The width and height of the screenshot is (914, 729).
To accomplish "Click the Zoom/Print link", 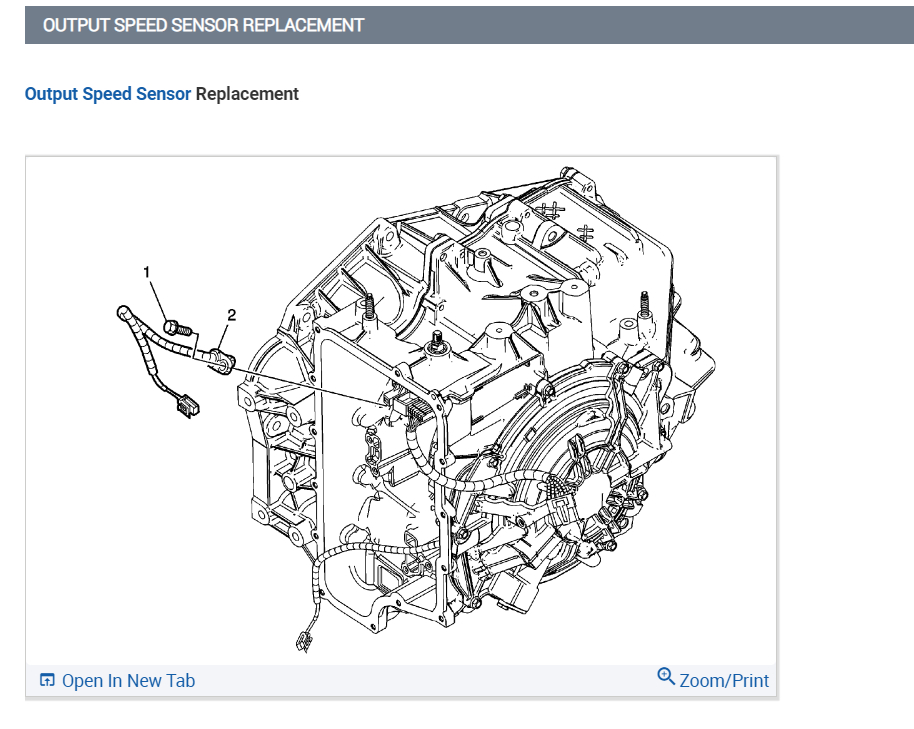I will 724,681.
